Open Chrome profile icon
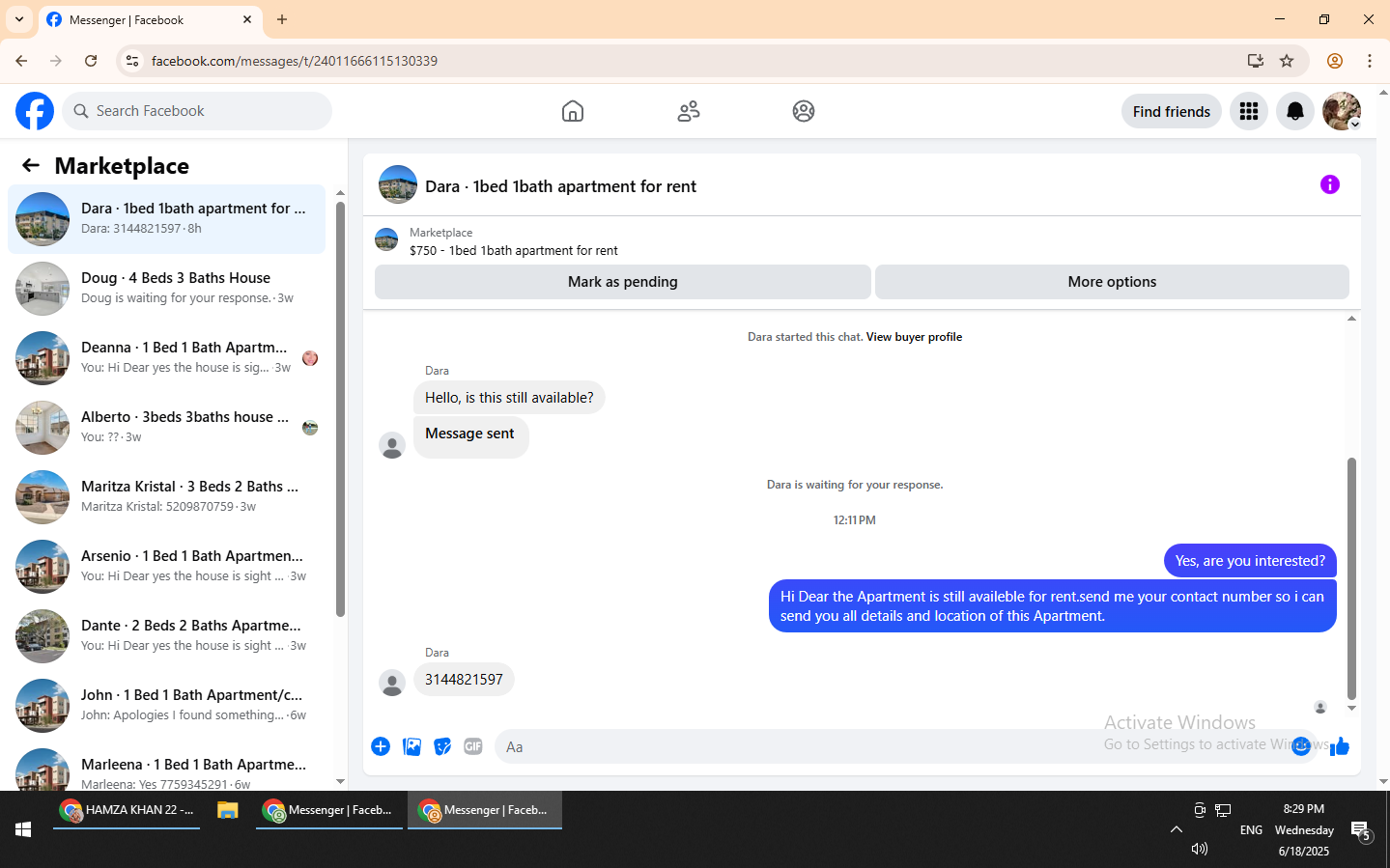Image resolution: width=1390 pixels, height=868 pixels. [1335, 61]
